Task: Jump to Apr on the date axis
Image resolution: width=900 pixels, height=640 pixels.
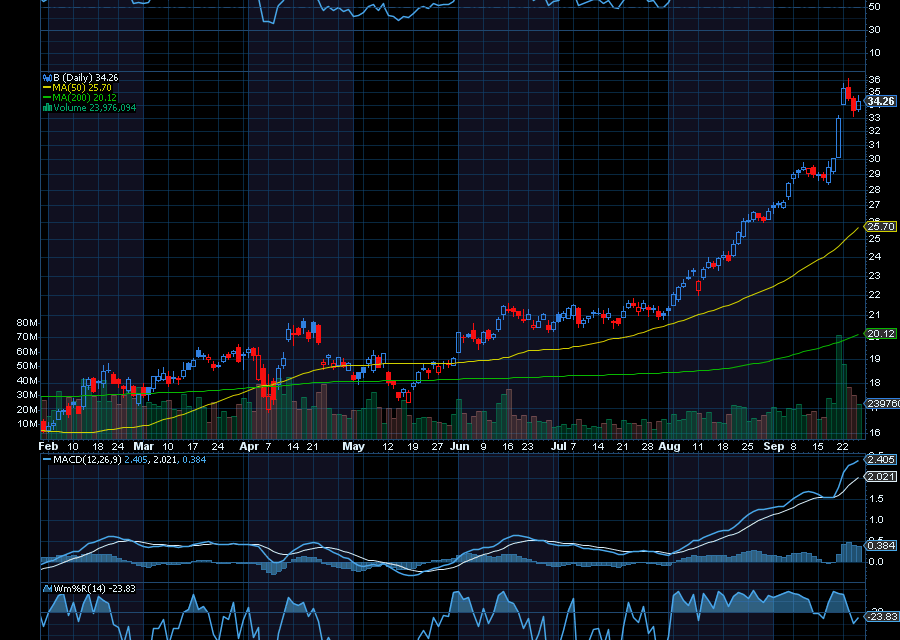Action: point(249,447)
